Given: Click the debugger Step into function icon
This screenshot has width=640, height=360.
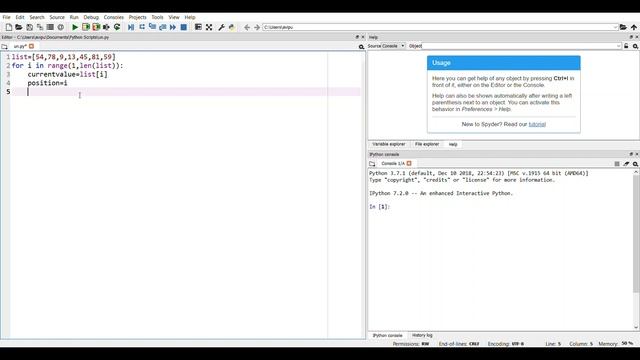Looking at the screenshot, I should tap(152, 27).
